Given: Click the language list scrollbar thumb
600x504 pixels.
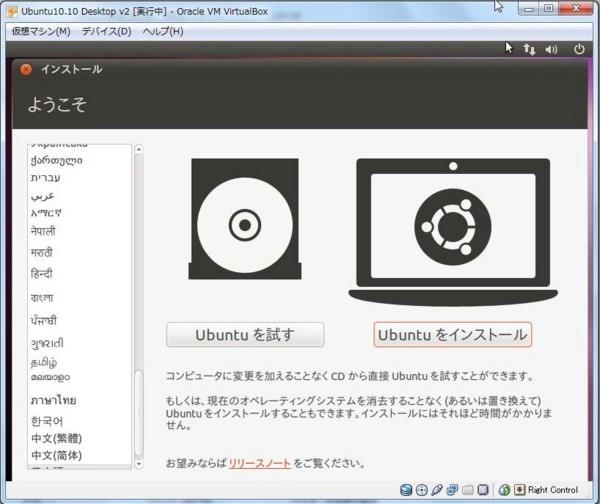Looking at the screenshot, I should click(x=139, y=413).
